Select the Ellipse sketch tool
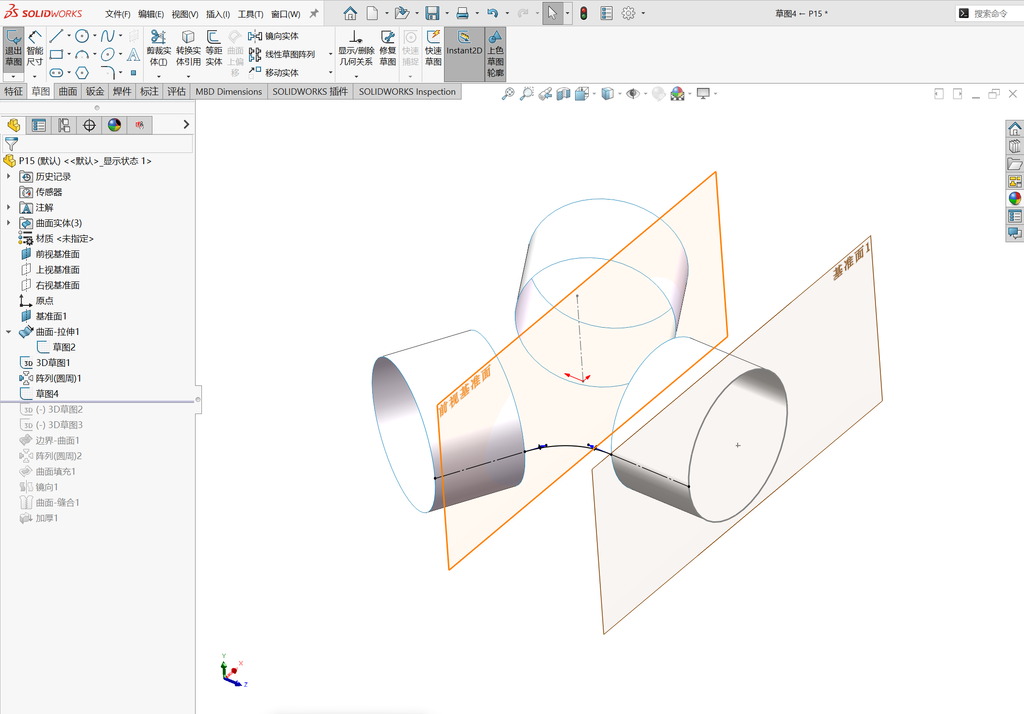The height and width of the screenshot is (714, 1024). coord(108,54)
